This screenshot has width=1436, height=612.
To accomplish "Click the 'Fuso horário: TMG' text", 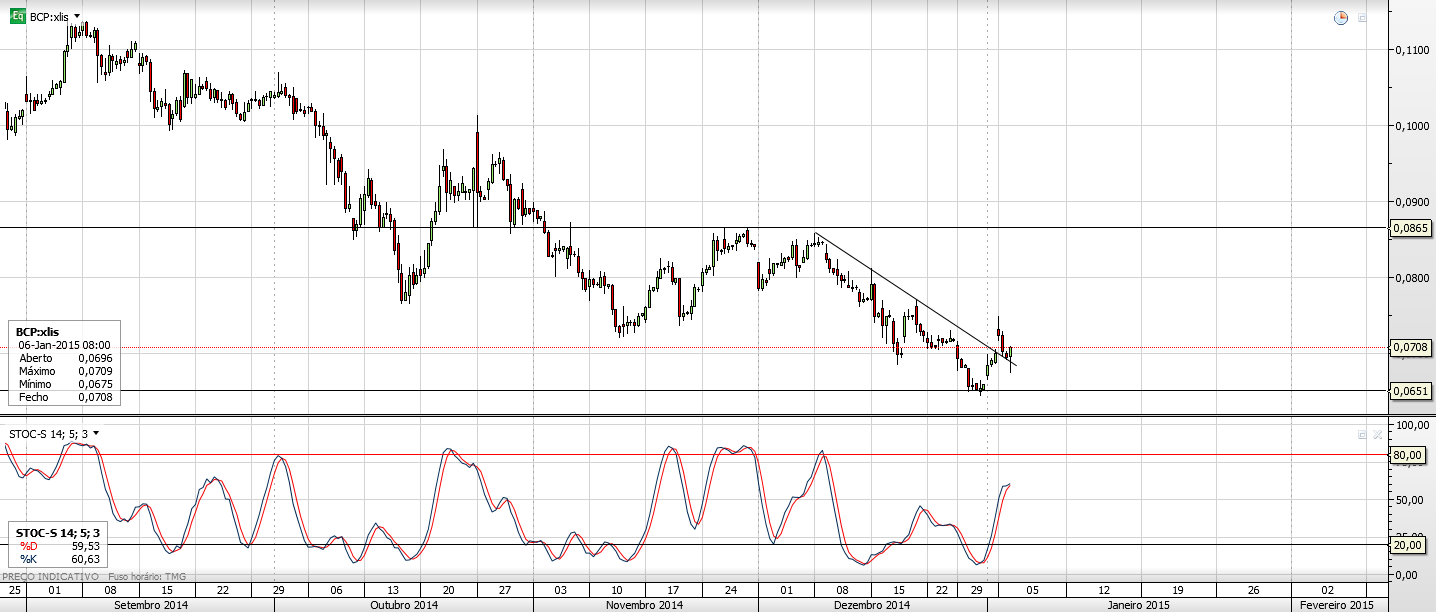I will click(x=146, y=577).
